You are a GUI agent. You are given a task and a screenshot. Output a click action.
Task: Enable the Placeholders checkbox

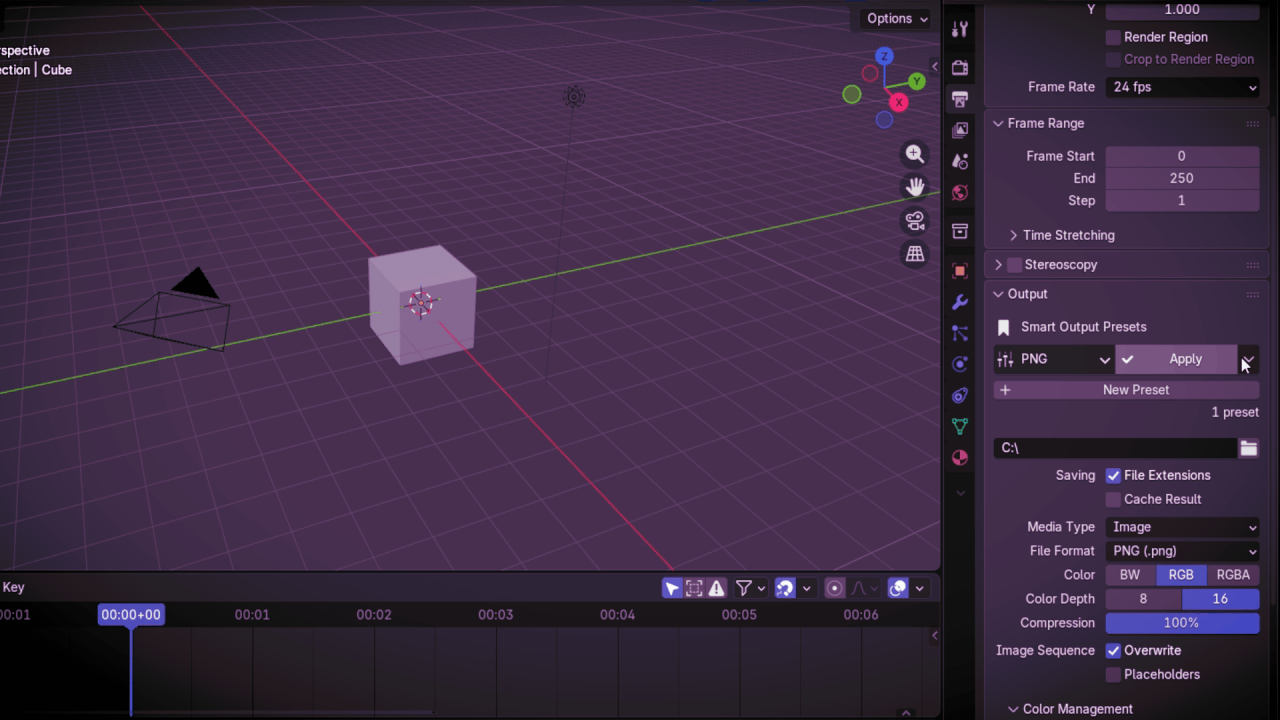(1113, 674)
